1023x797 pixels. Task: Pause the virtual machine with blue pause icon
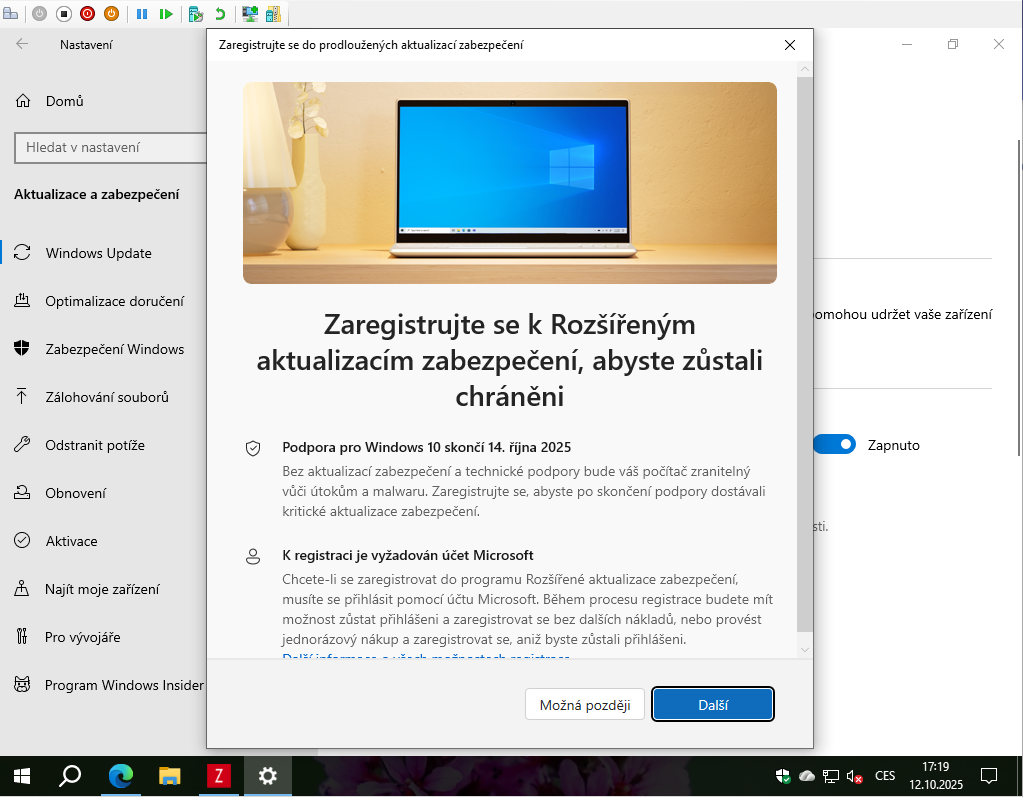142,14
